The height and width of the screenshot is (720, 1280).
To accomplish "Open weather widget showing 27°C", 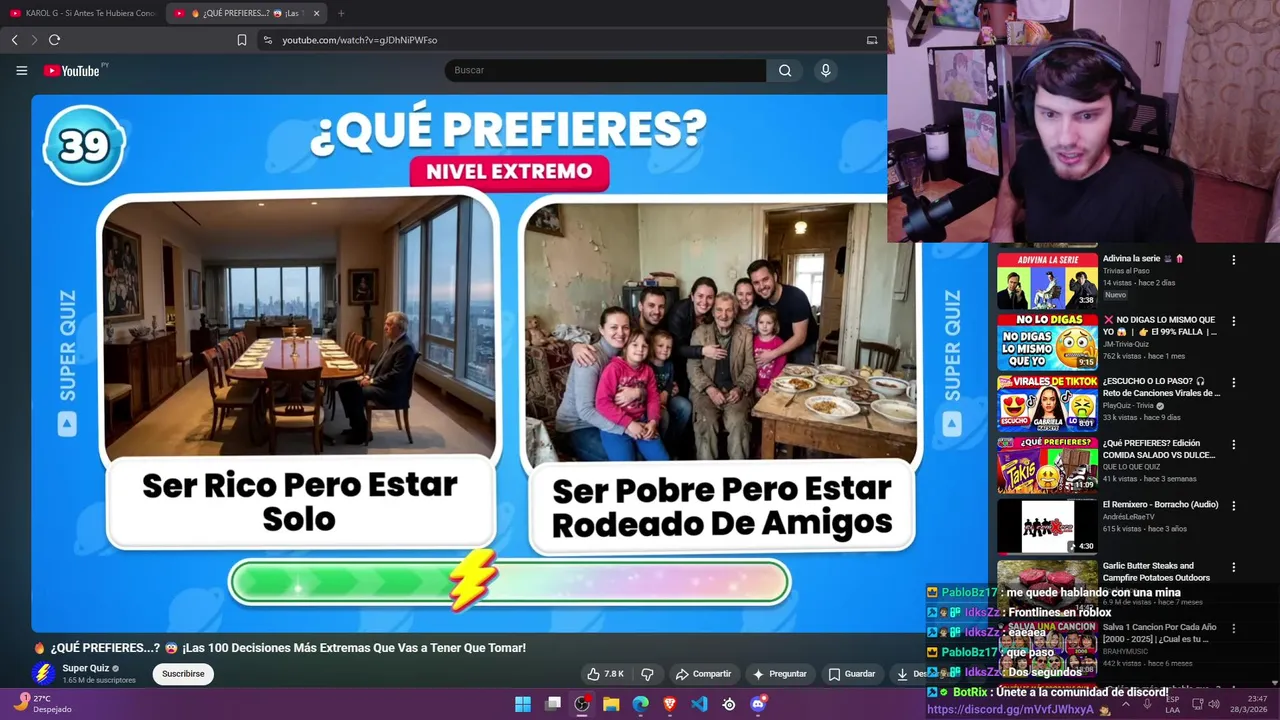I will click(x=42, y=704).
